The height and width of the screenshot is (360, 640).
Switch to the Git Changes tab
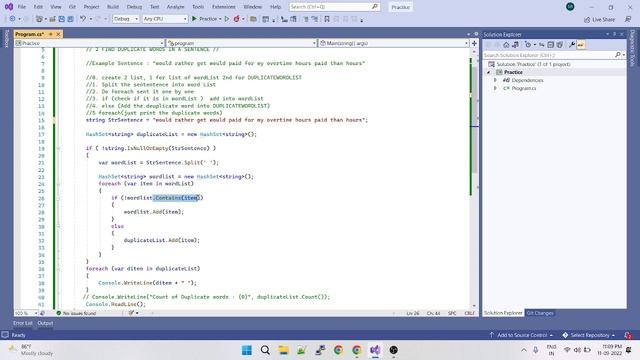(540, 313)
